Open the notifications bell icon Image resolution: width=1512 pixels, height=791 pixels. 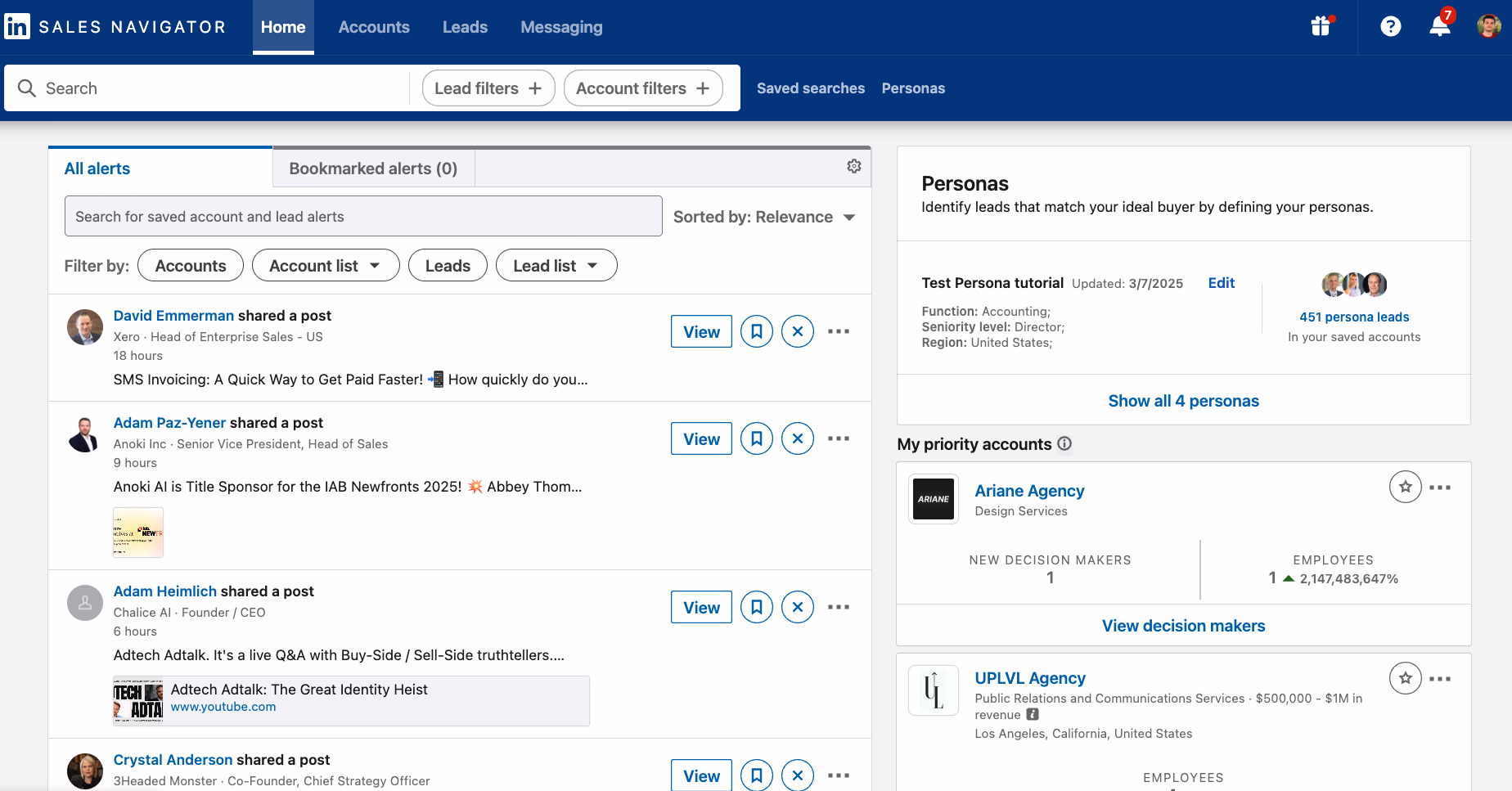[x=1440, y=26]
